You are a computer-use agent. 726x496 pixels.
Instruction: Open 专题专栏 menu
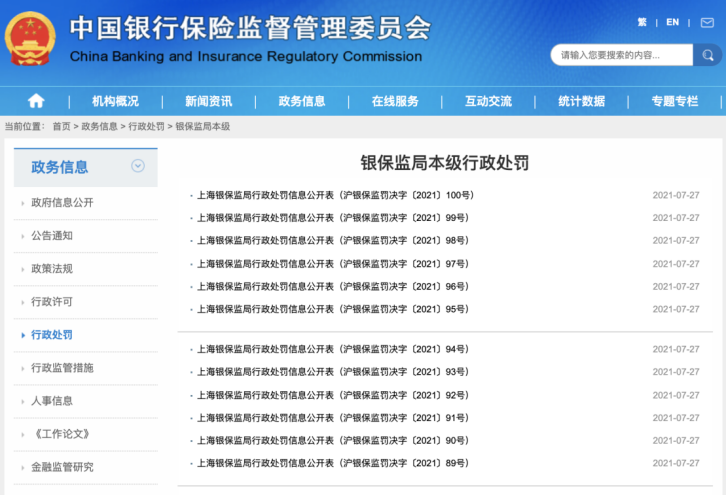coord(675,101)
